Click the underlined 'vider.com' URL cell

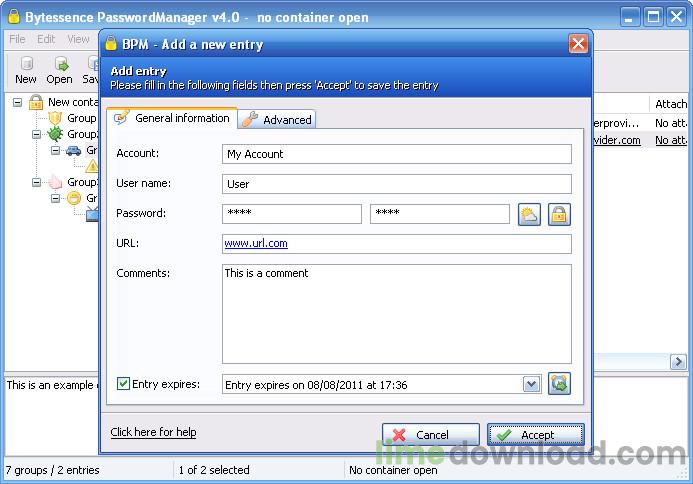617,140
